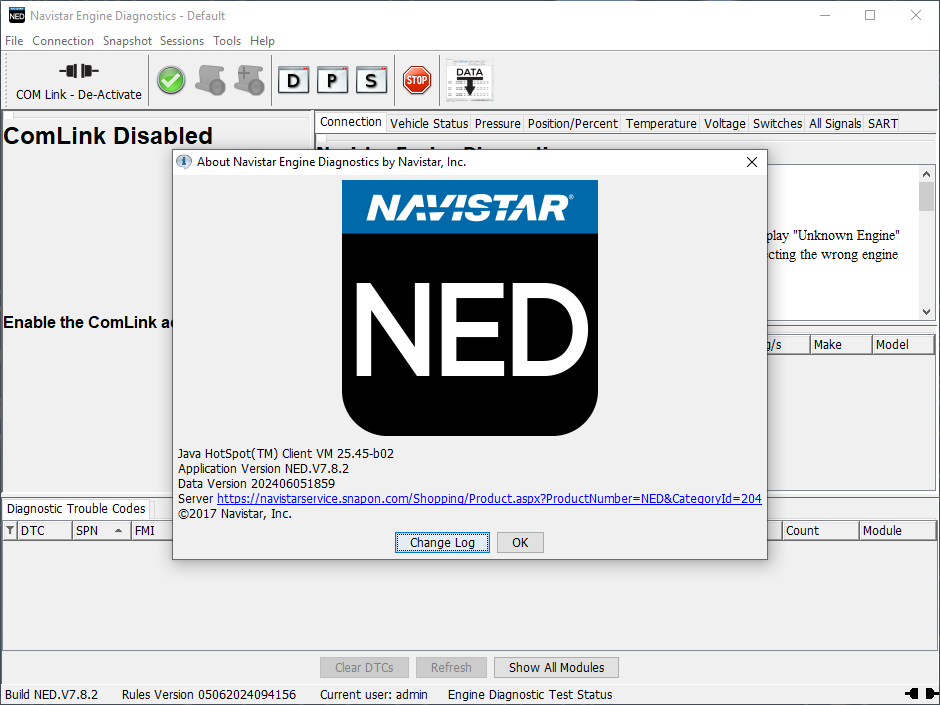Click the camera with plus sign icon

coord(249,80)
